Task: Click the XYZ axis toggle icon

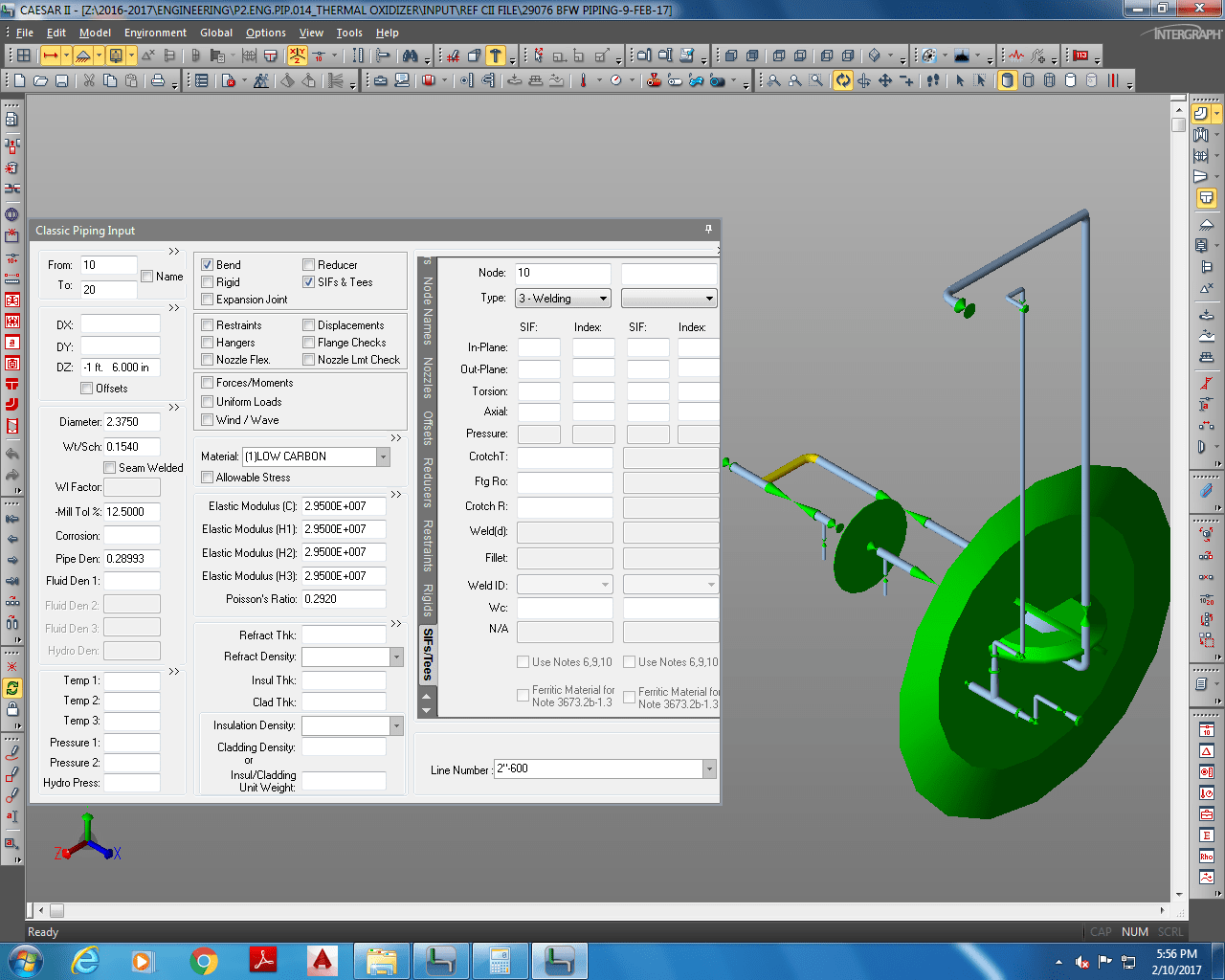Action: 298,56
